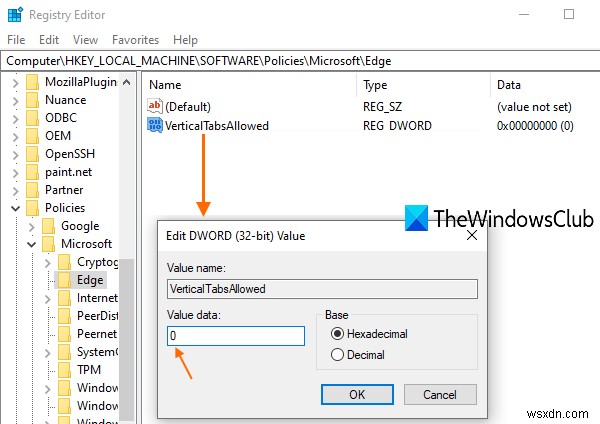Select the Edge folder icon
Viewport: 600px width, 424px height.
[65, 280]
